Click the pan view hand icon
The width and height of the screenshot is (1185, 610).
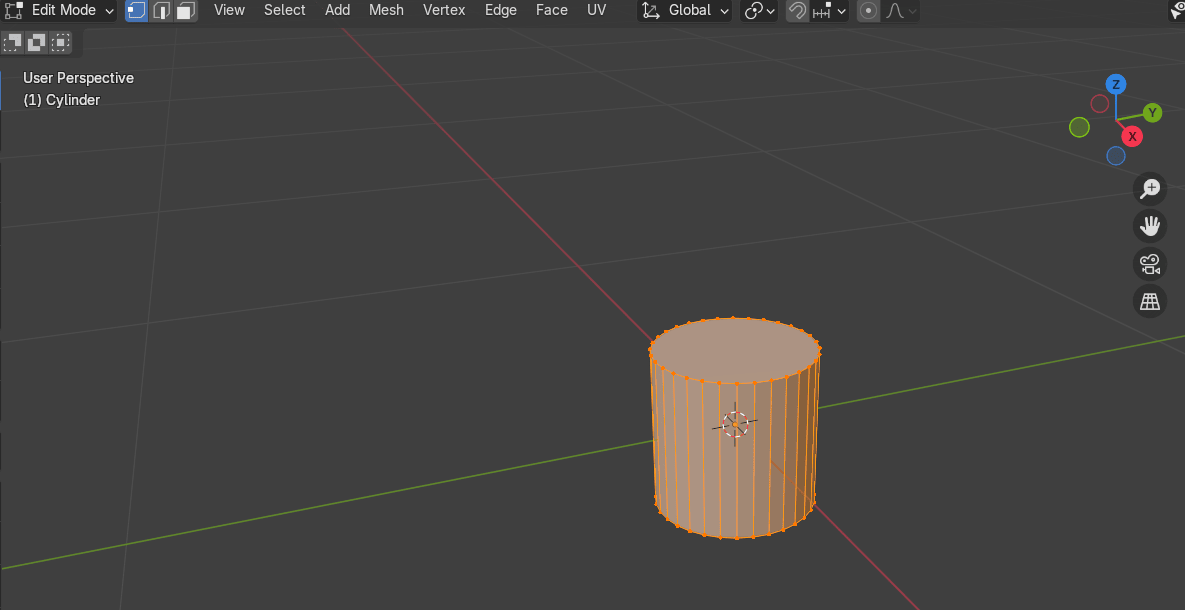(x=1150, y=226)
